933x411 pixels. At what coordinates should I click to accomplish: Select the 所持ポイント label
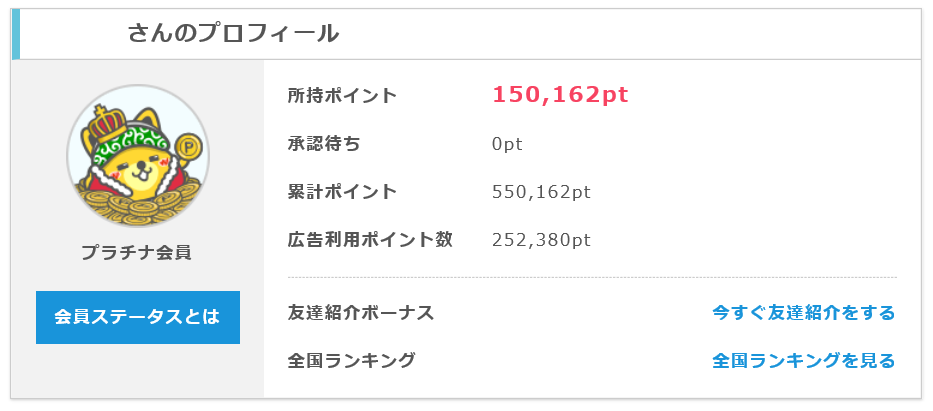[x=342, y=96]
